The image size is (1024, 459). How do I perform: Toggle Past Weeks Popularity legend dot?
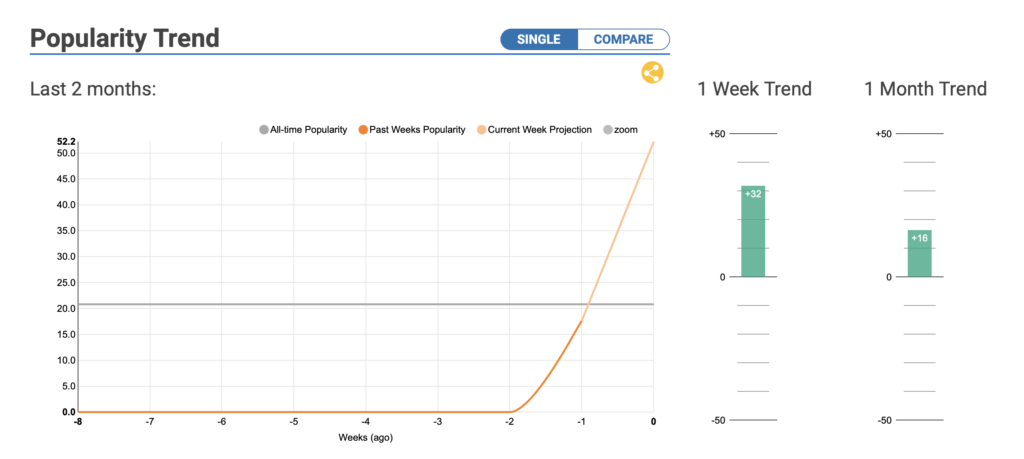(x=363, y=130)
